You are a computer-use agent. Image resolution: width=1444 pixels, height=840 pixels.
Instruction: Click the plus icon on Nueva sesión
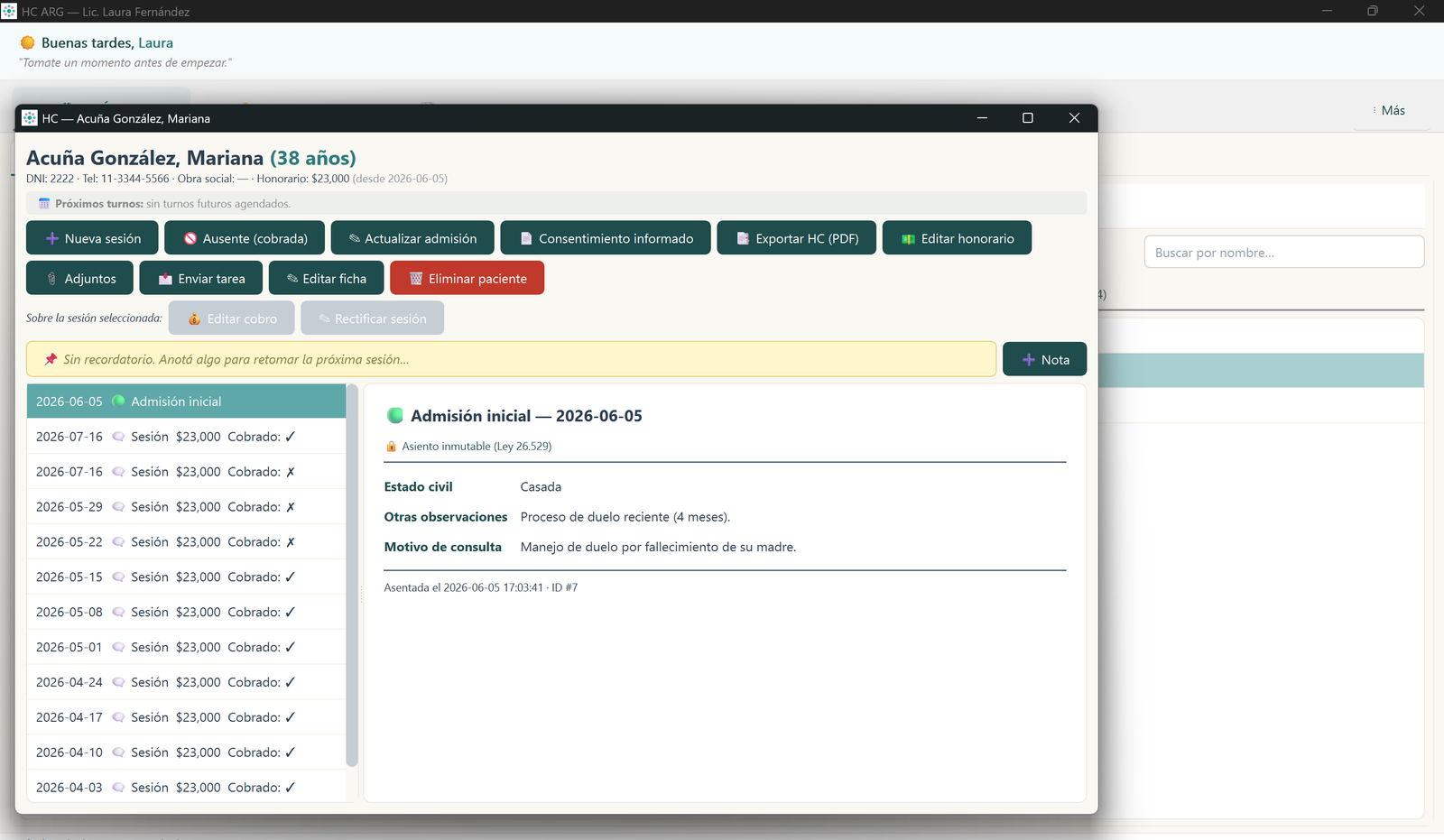[x=52, y=239]
